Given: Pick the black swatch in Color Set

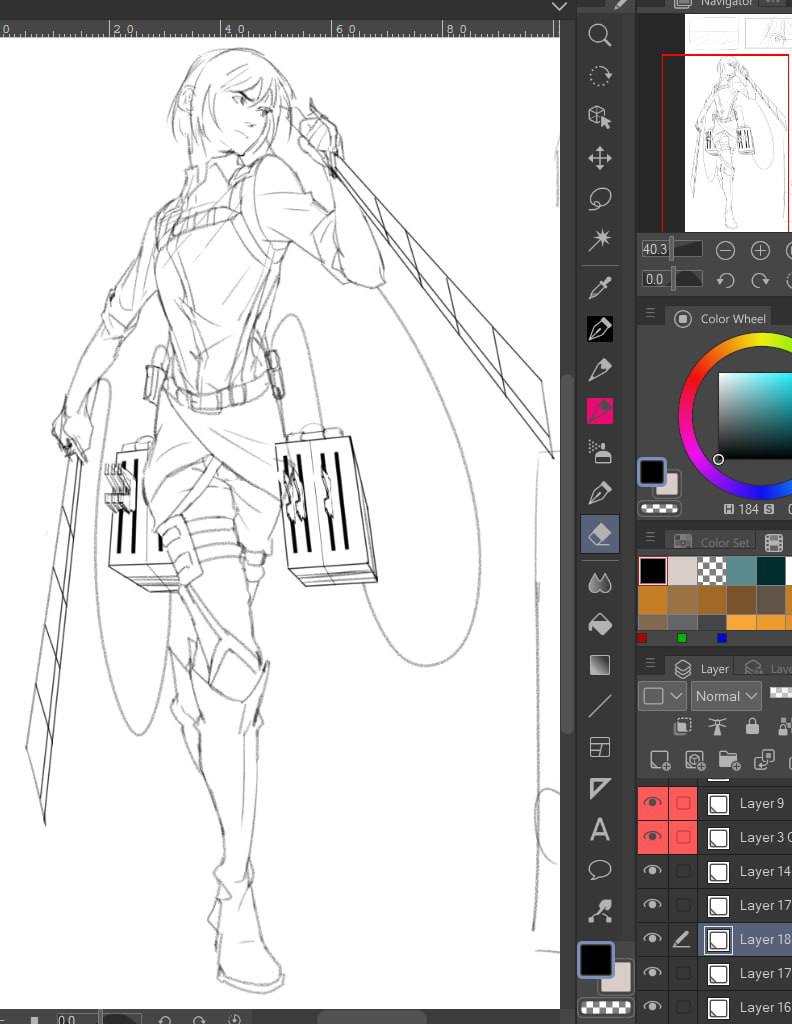Looking at the screenshot, I should 653,571.
